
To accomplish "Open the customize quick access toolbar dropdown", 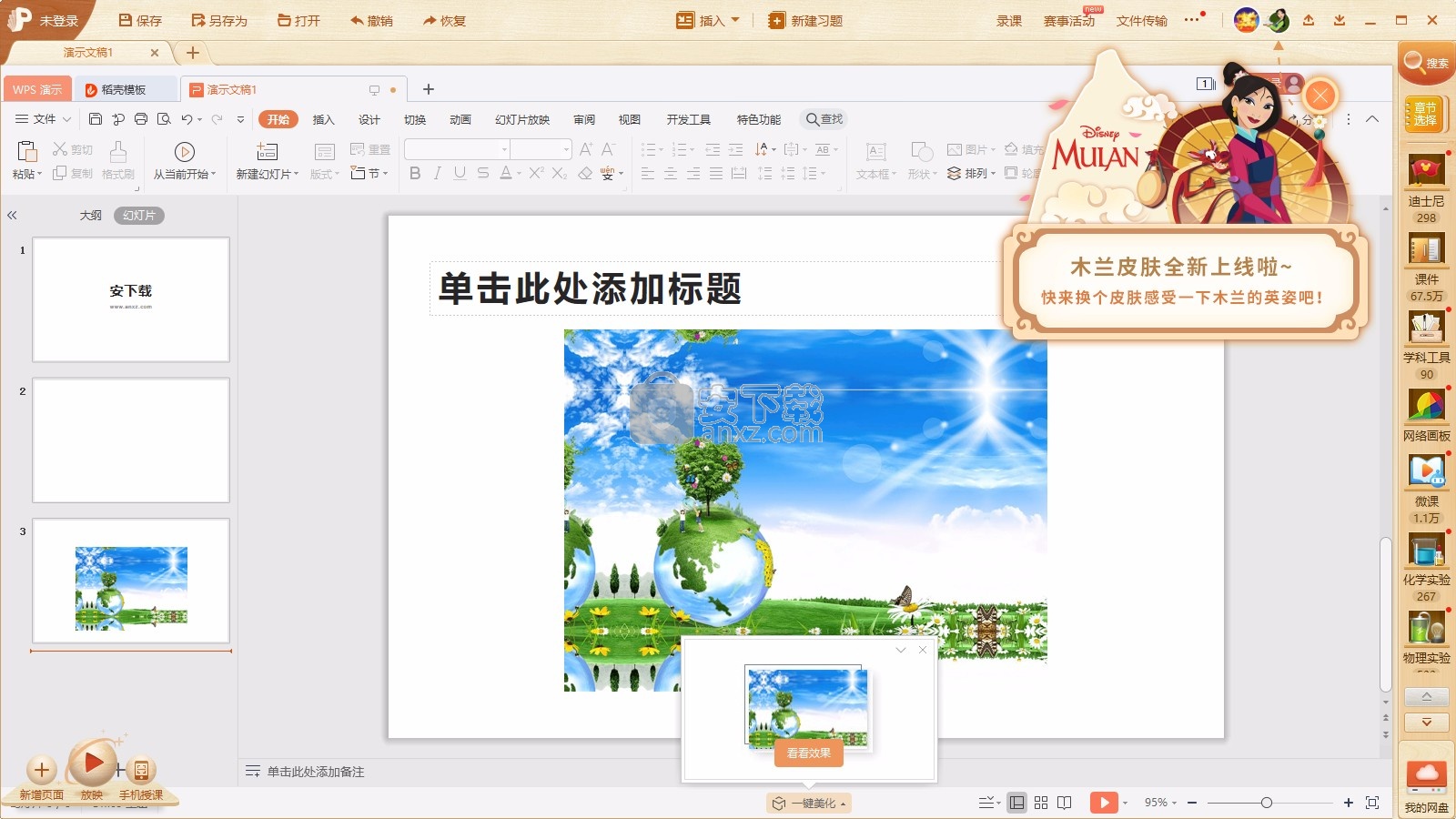I will coord(240,119).
